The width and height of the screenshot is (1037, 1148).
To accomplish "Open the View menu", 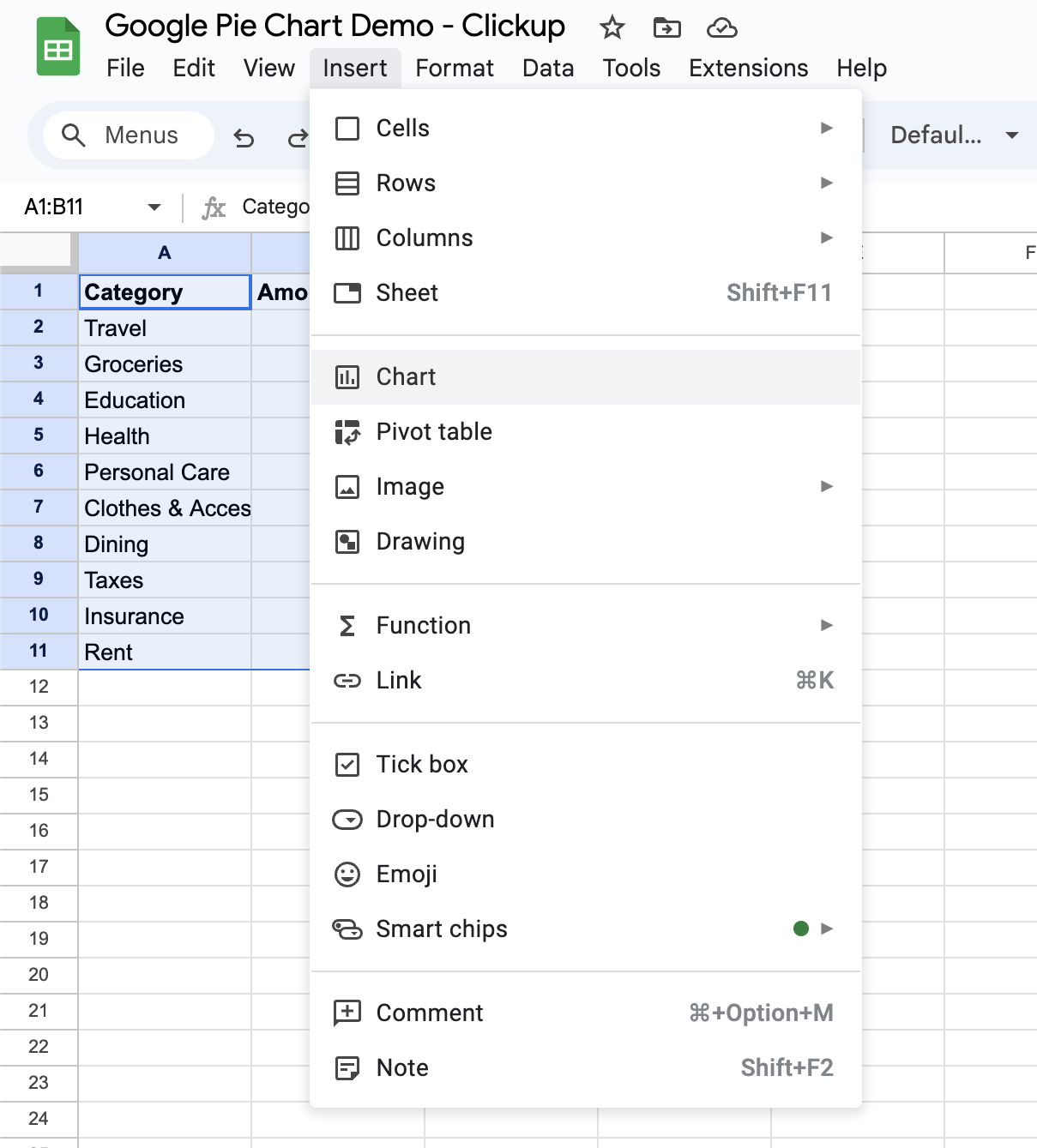I will tap(269, 69).
